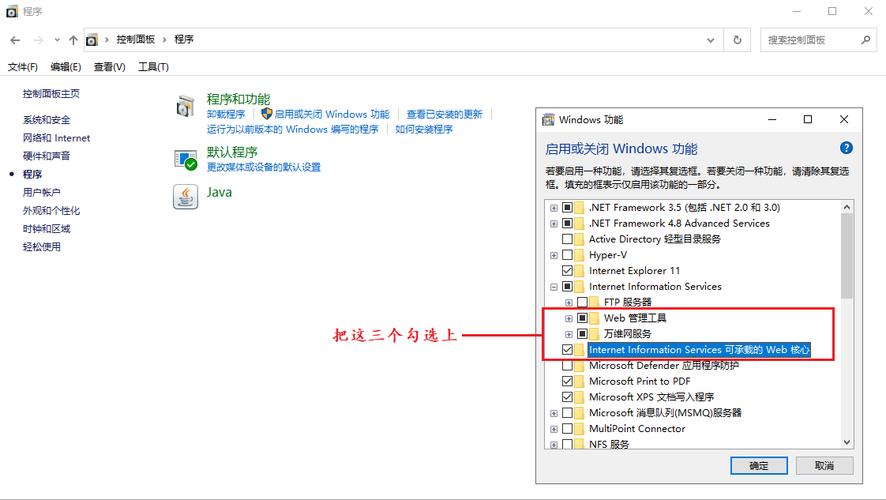Open 时钟和区域 category
The image size is (886, 500).
click(x=46, y=228)
